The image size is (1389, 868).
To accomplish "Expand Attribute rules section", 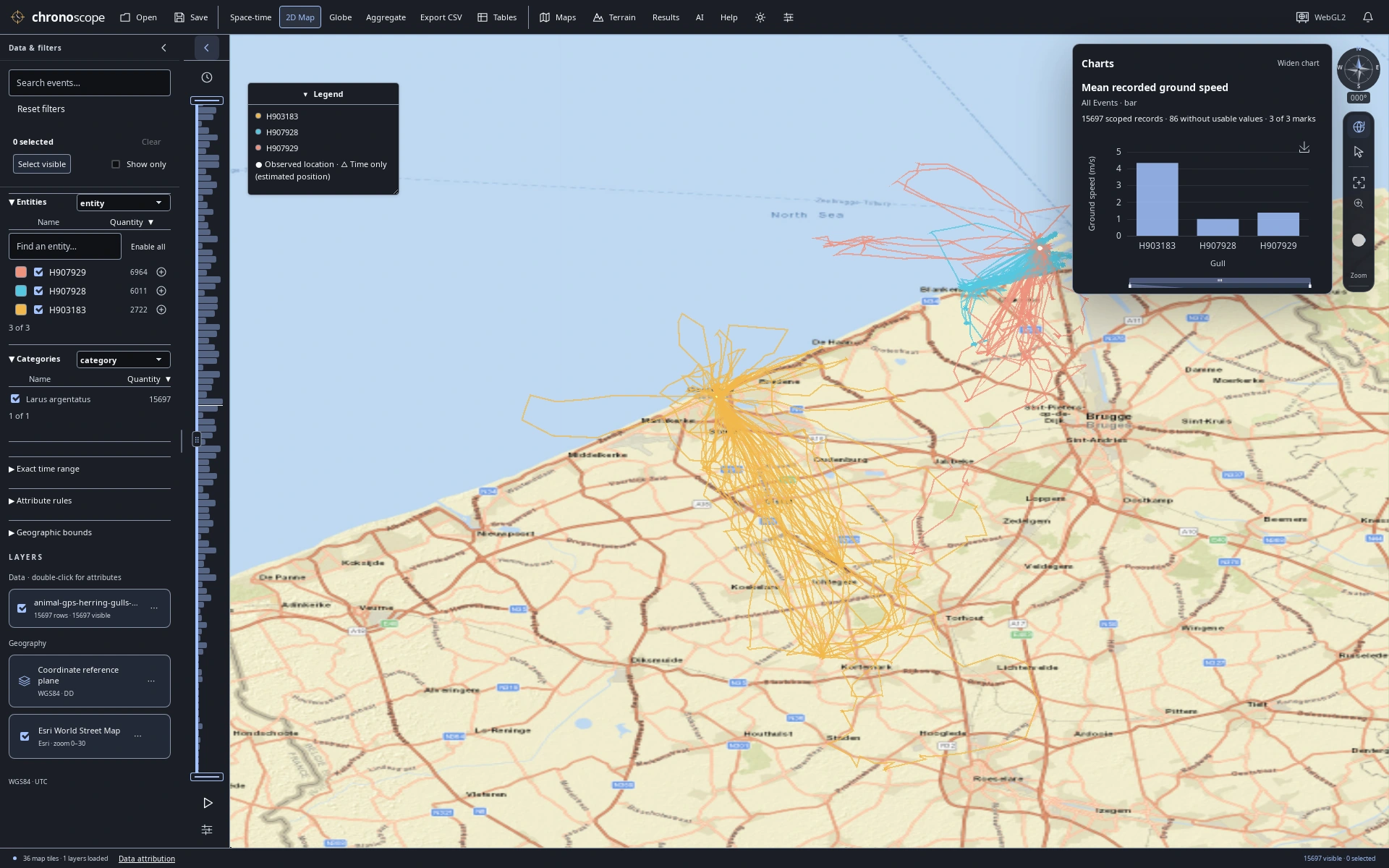I will (40, 501).
